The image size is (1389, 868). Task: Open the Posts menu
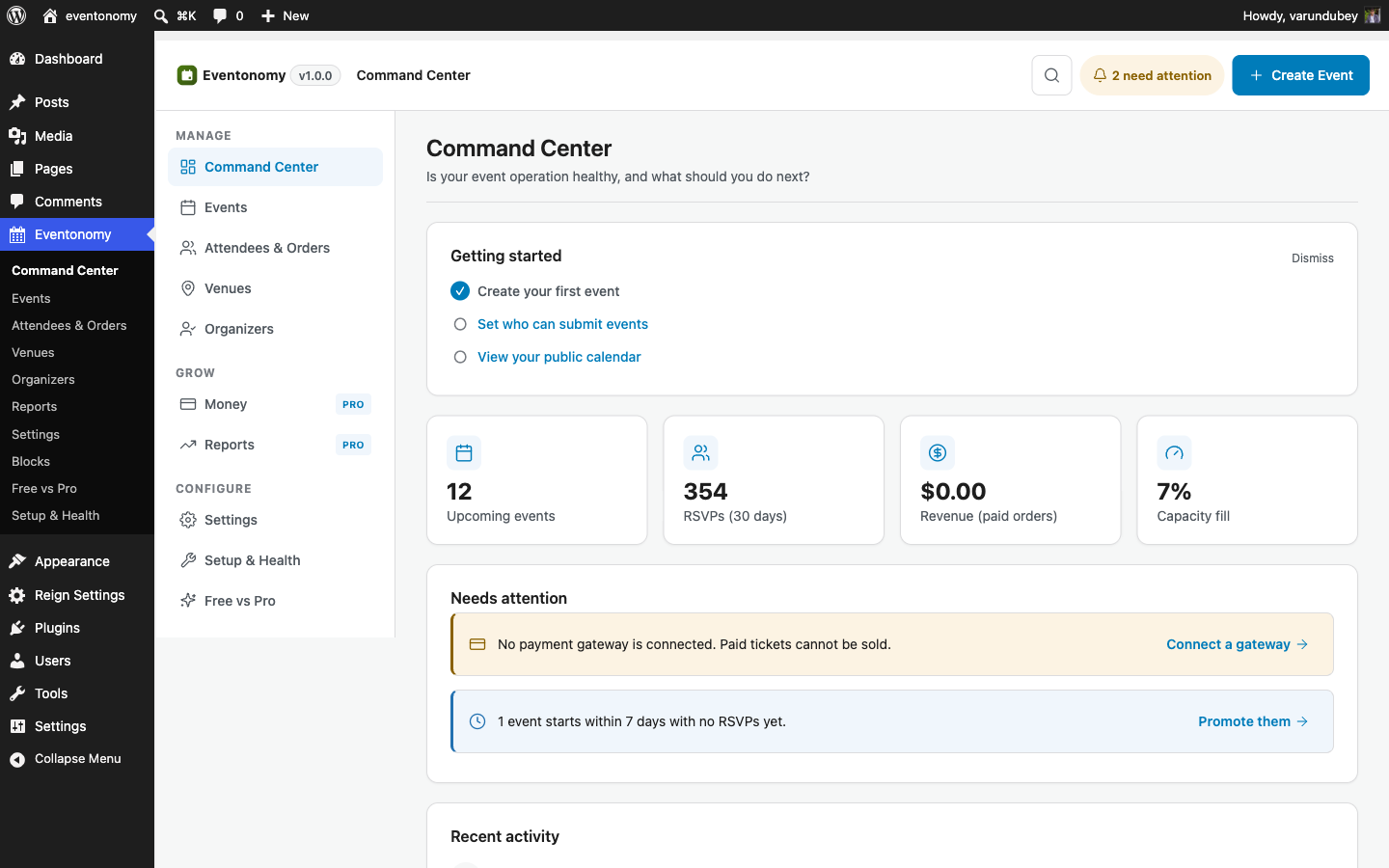coord(77,102)
